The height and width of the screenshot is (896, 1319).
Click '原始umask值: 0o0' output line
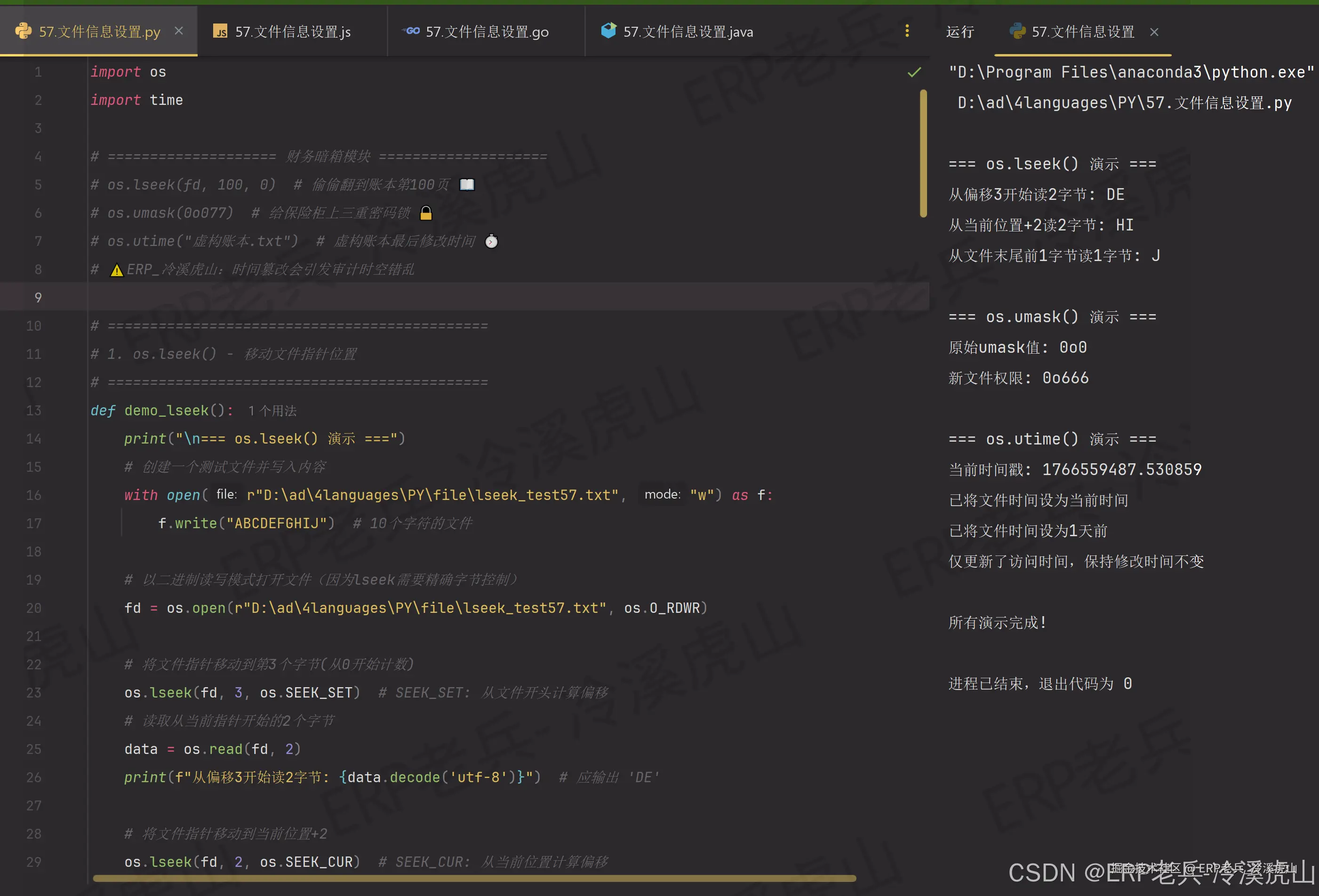1018,347
